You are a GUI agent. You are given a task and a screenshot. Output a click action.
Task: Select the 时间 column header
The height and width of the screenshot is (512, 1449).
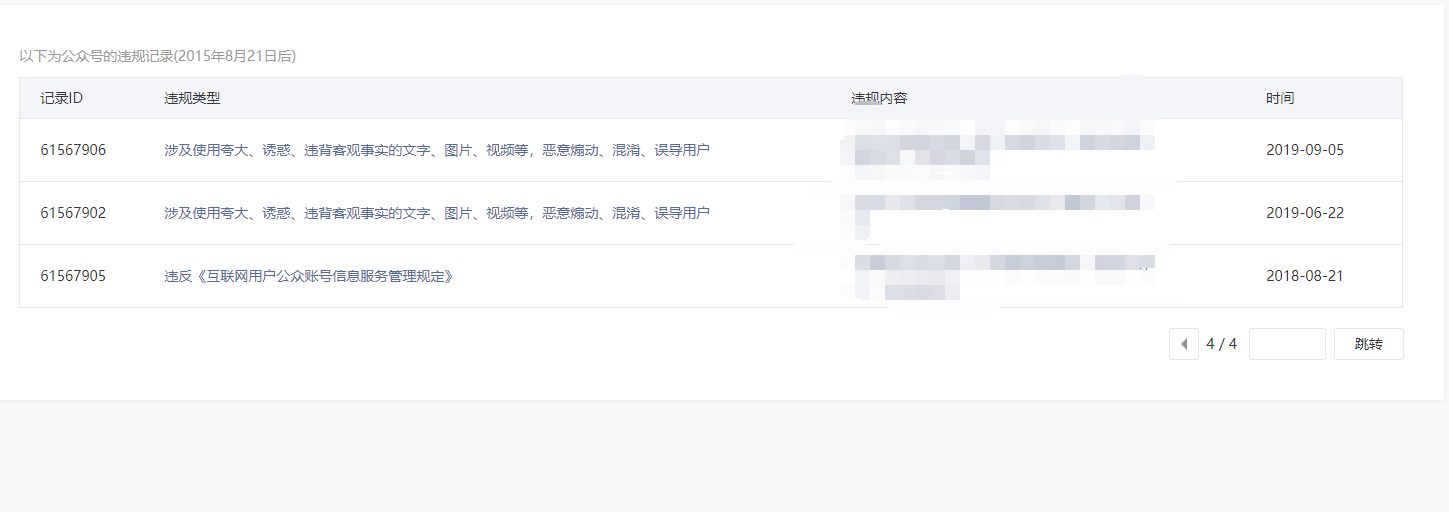[1280, 98]
